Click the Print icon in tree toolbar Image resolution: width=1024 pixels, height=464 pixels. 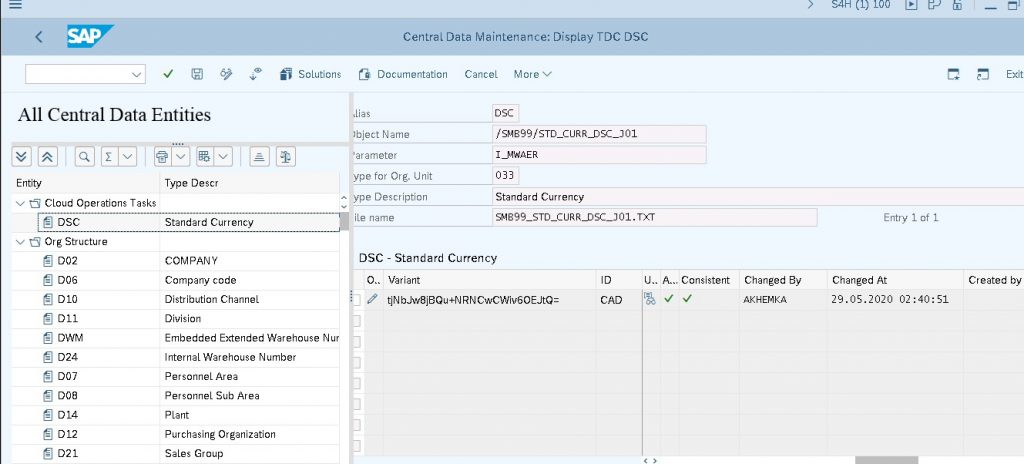pos(162,157)
